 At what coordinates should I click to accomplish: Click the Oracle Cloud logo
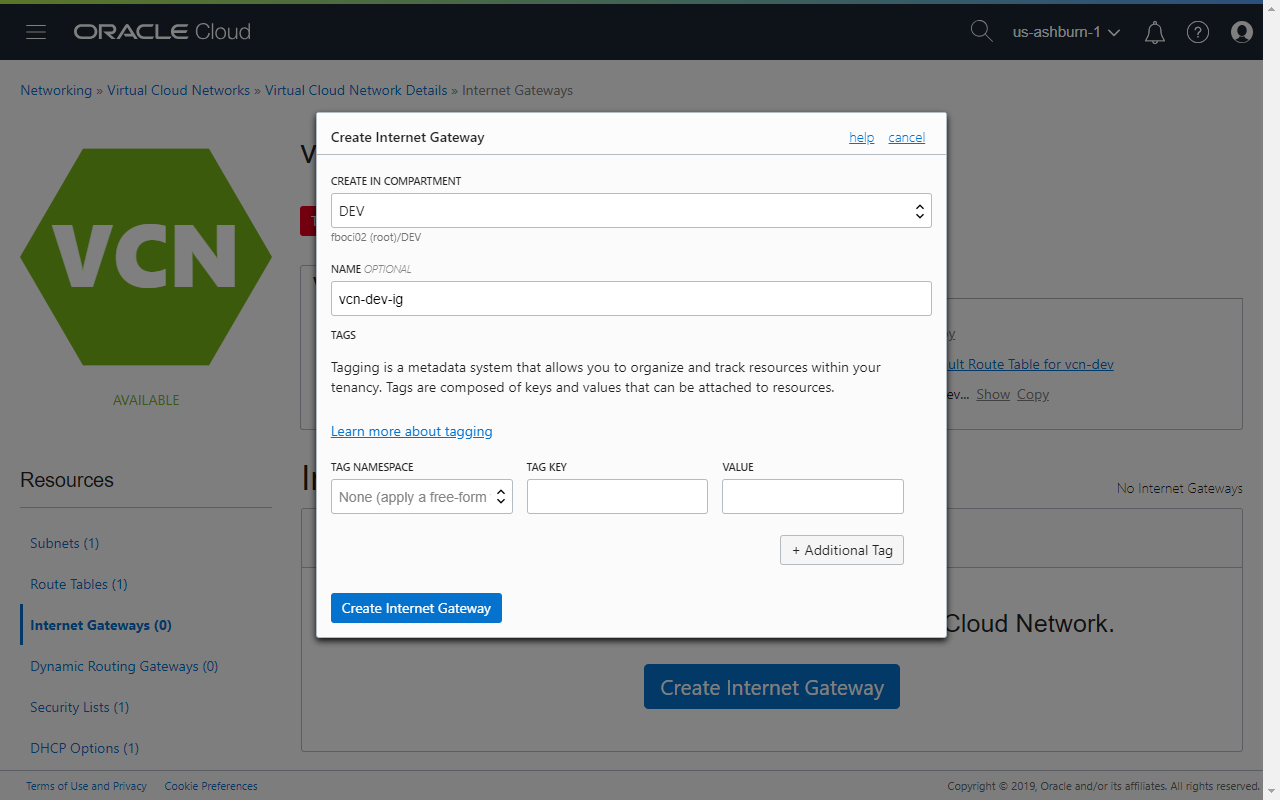161,31
